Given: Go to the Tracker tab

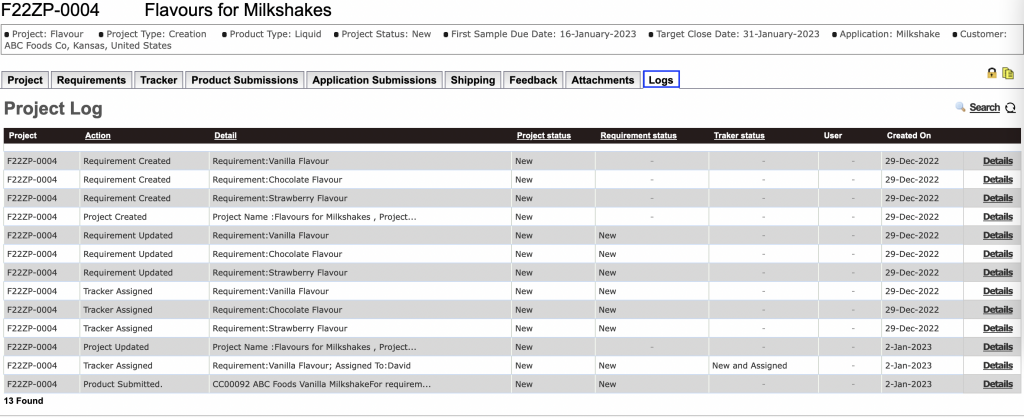Looking at the screenshot, I should [x=158, y=80].
